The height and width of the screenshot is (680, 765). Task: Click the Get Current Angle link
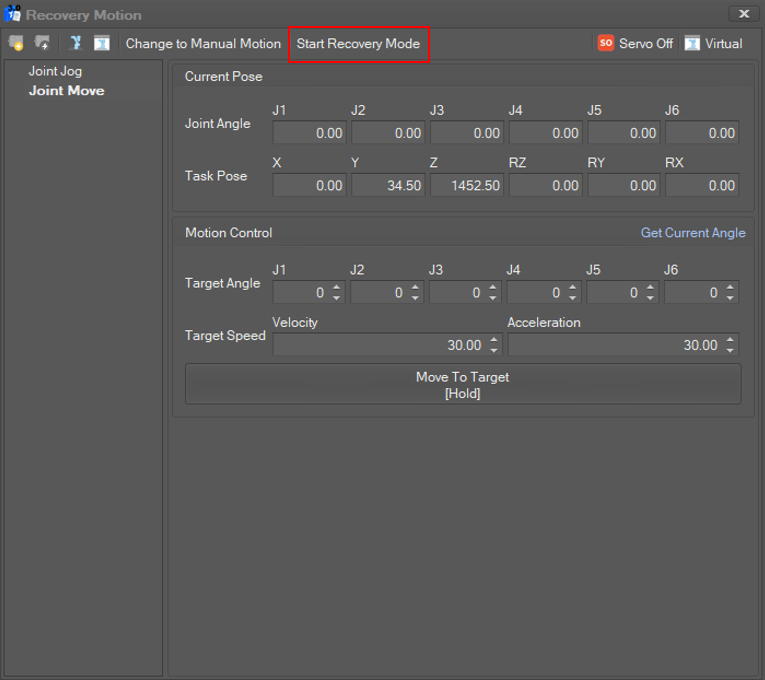[692, 233]
